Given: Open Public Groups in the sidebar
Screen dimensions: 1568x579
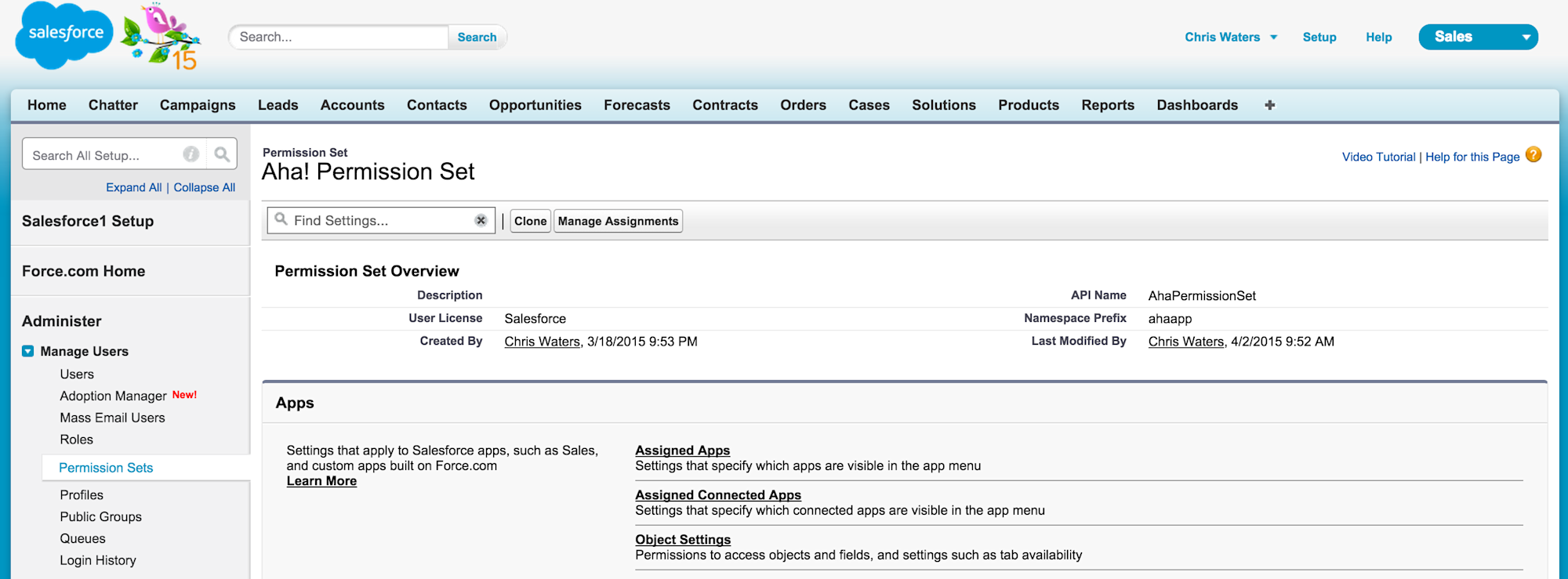Looking at the screenshot, I should coord(100,517).
